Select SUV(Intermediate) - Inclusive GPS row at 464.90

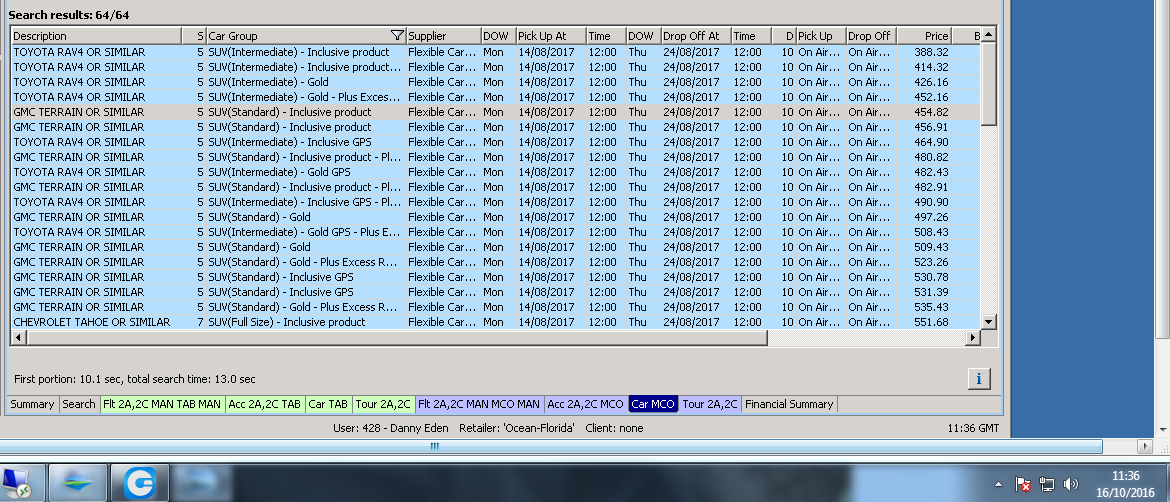click(x=495, y=142)
